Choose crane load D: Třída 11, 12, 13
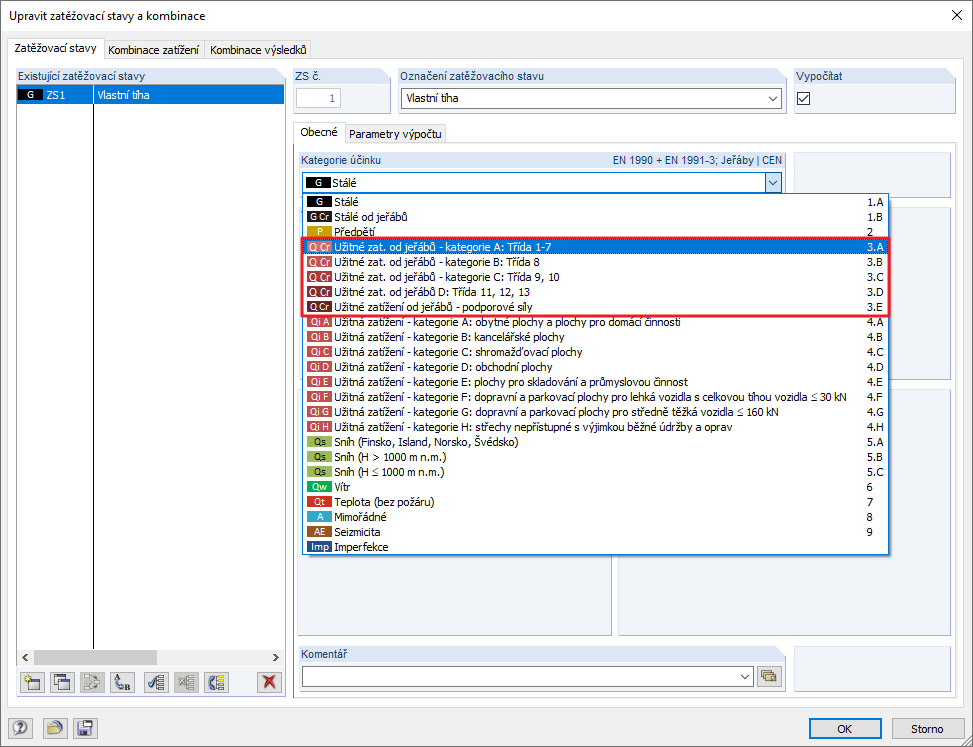This screenshot has height=747, width=973. click(x=596, y=292)
